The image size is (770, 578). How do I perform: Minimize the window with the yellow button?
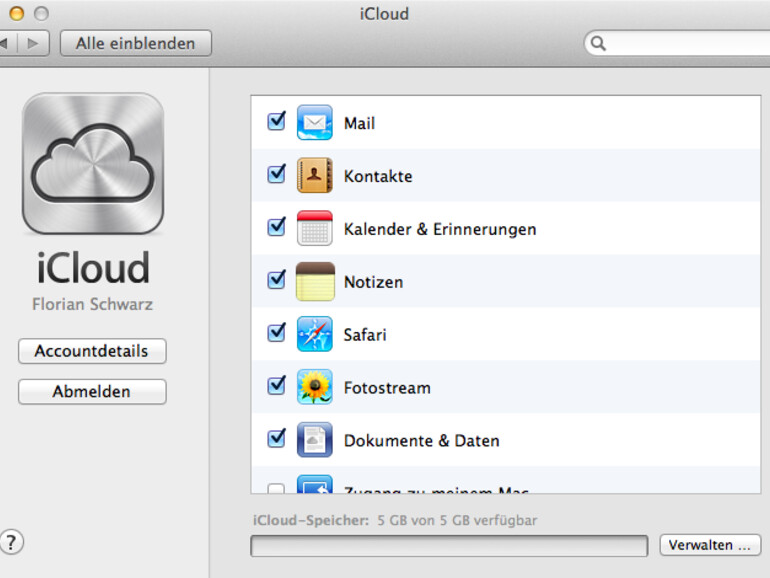pyautogui.click(x=17, y=14)
